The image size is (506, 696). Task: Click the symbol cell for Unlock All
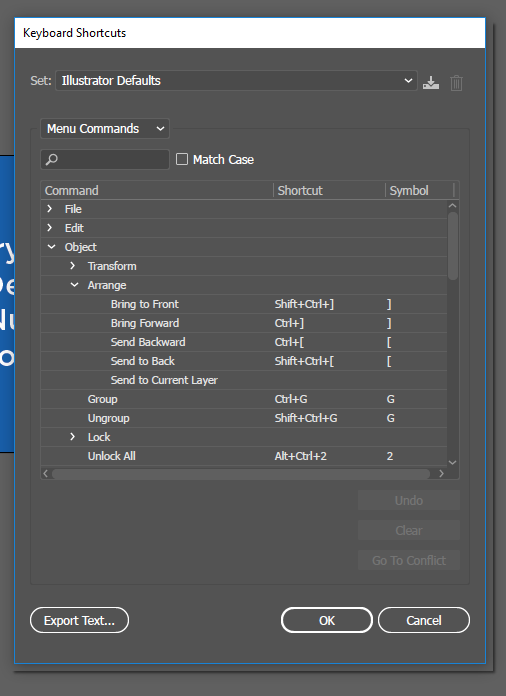(x=390, y=456)
